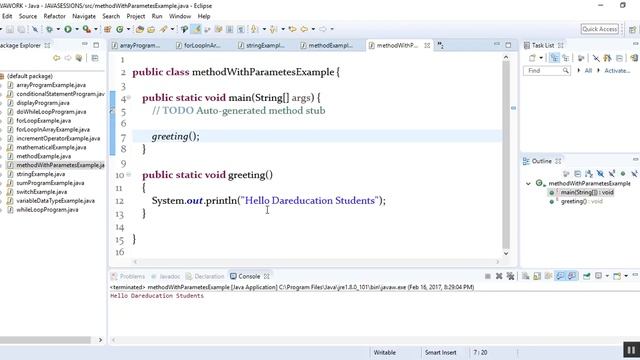Click the Pin Console icon
640x360 pixels.
[587, 276]
